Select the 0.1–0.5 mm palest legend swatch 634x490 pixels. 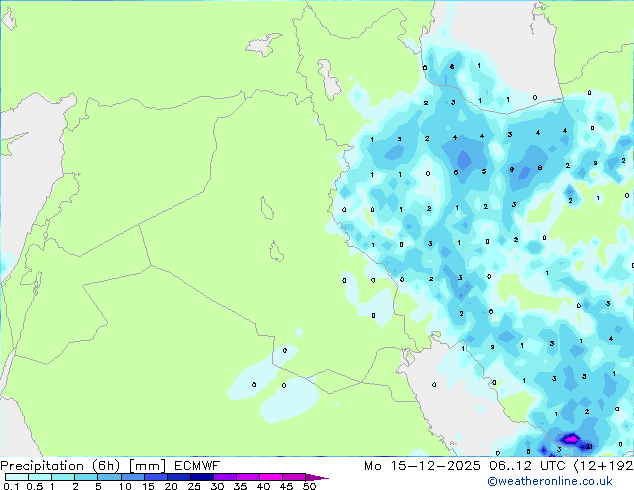(x=17, y=477)
